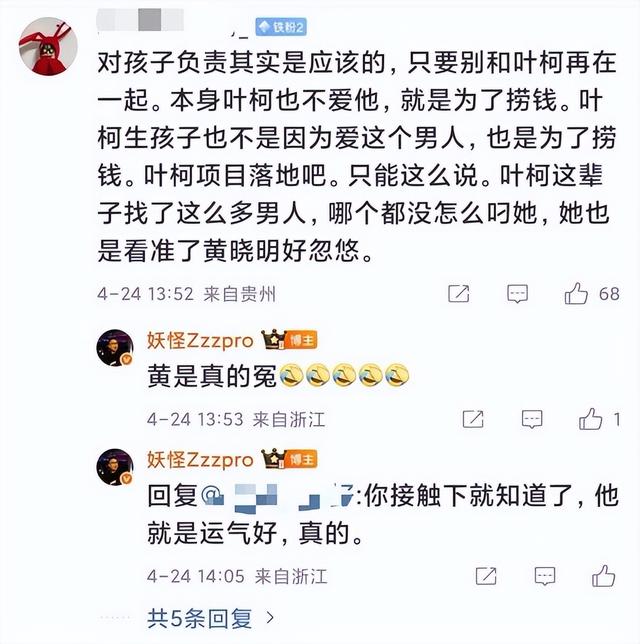The image size is (640, 644).
Task: Open reply box on the top comment
Action: point(517,294)
